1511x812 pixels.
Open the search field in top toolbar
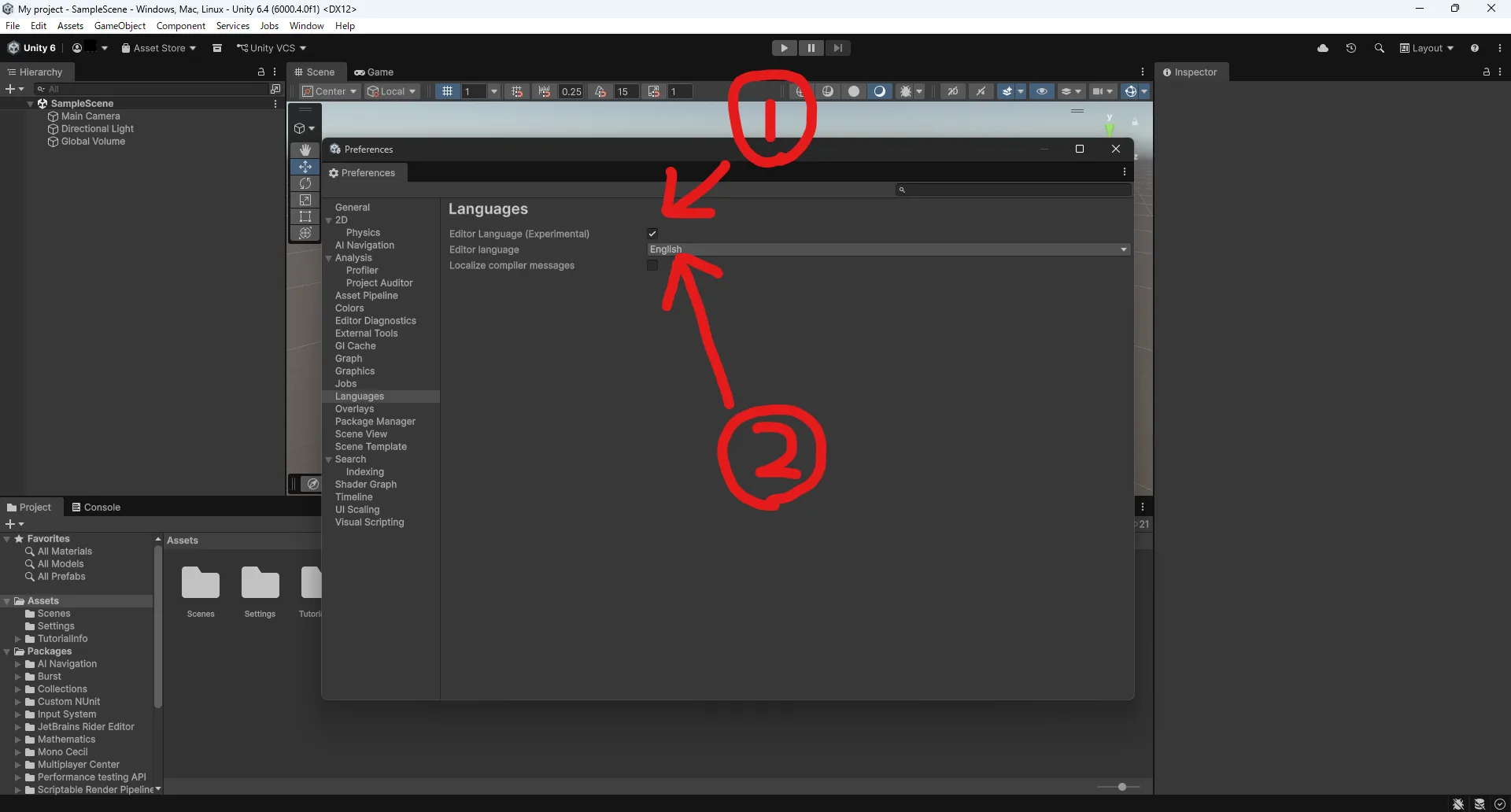coord(1379,48)
